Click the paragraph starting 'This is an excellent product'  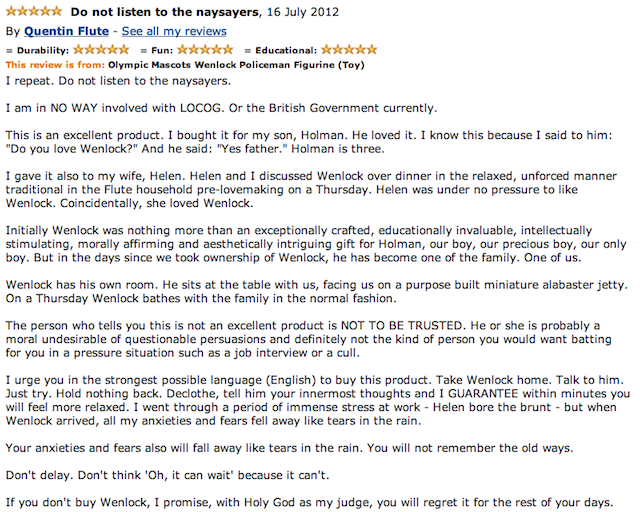coord(300,142)
